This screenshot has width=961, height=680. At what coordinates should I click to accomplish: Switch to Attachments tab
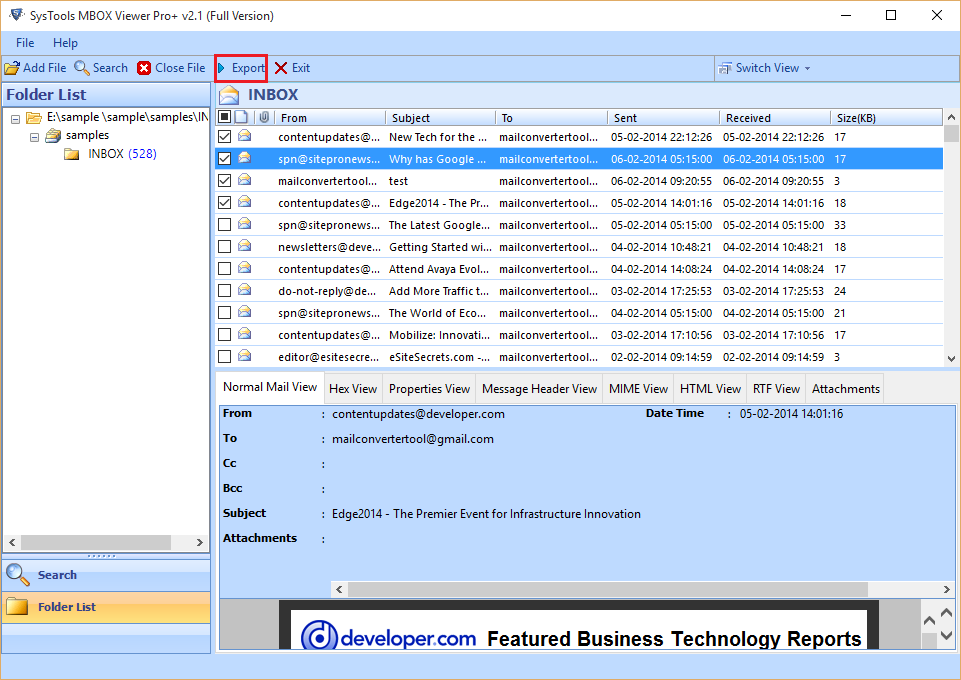pyautogui.click(x=846, y=389)
